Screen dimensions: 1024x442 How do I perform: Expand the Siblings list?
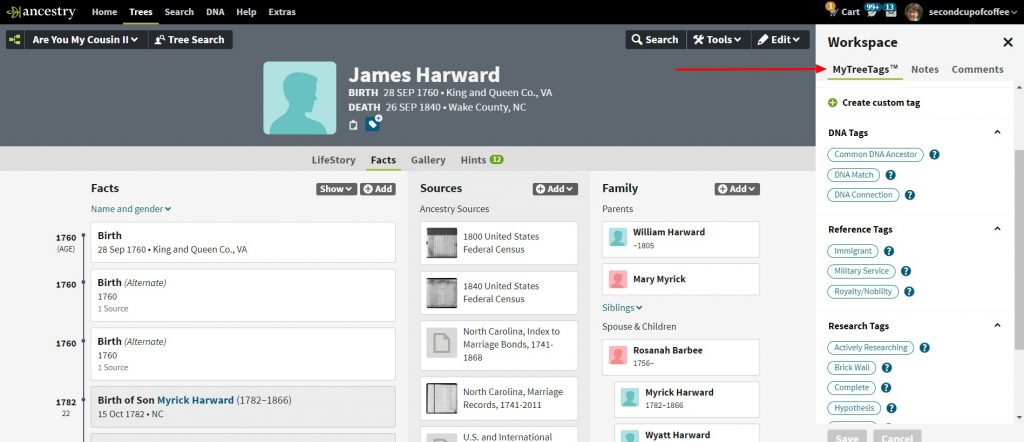[622, 308]
